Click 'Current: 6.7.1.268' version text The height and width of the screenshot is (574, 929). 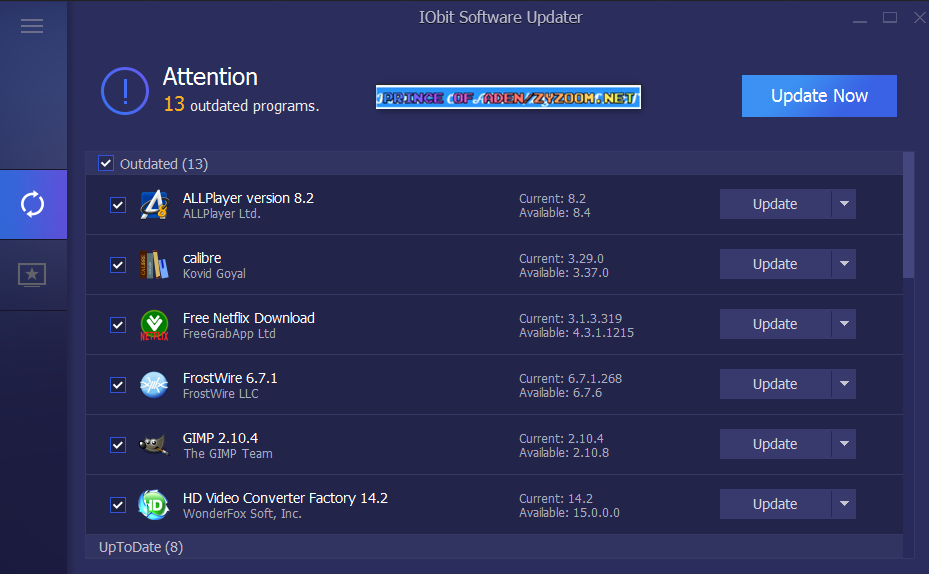point(571,379)
